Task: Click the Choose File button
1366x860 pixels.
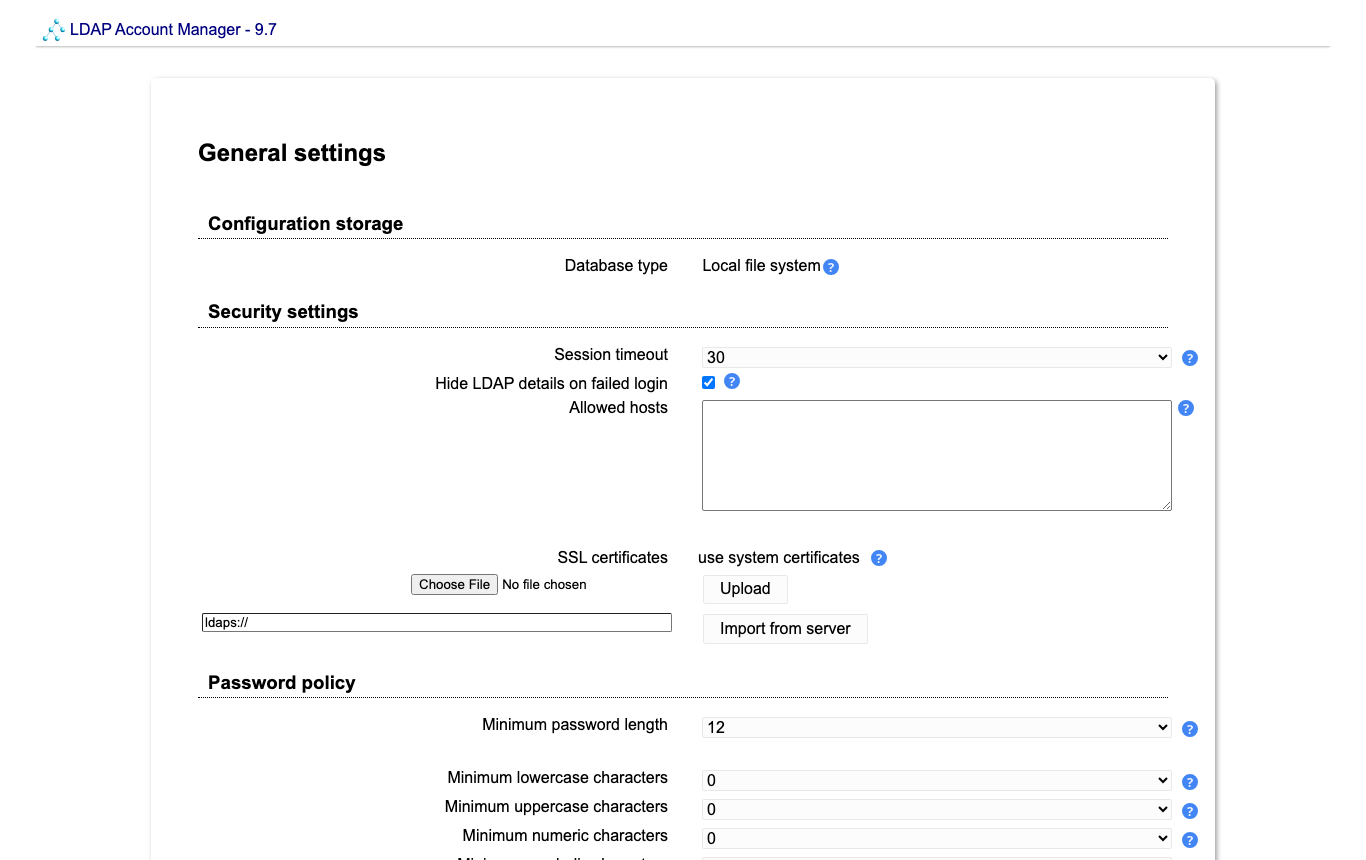Action: [455, 585]
